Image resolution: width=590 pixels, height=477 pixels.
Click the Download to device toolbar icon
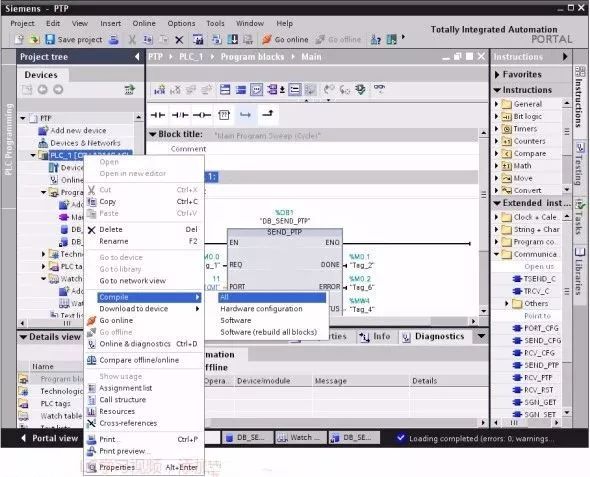[x=233, y=39]
